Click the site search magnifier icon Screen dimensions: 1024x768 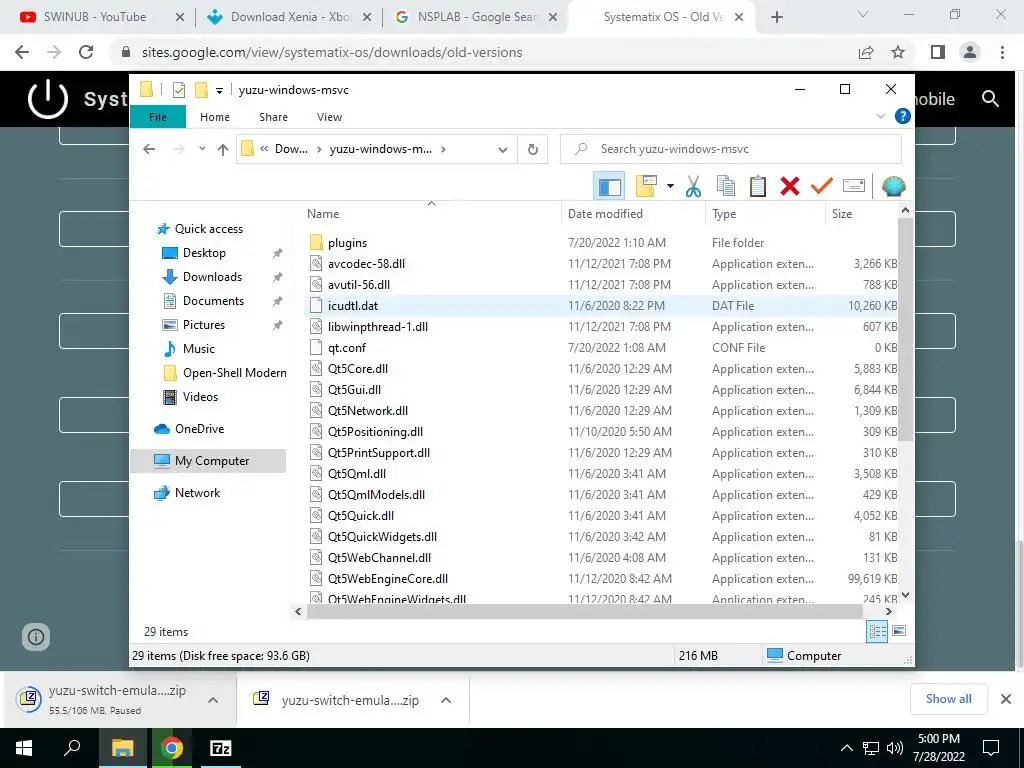point(991,99)
